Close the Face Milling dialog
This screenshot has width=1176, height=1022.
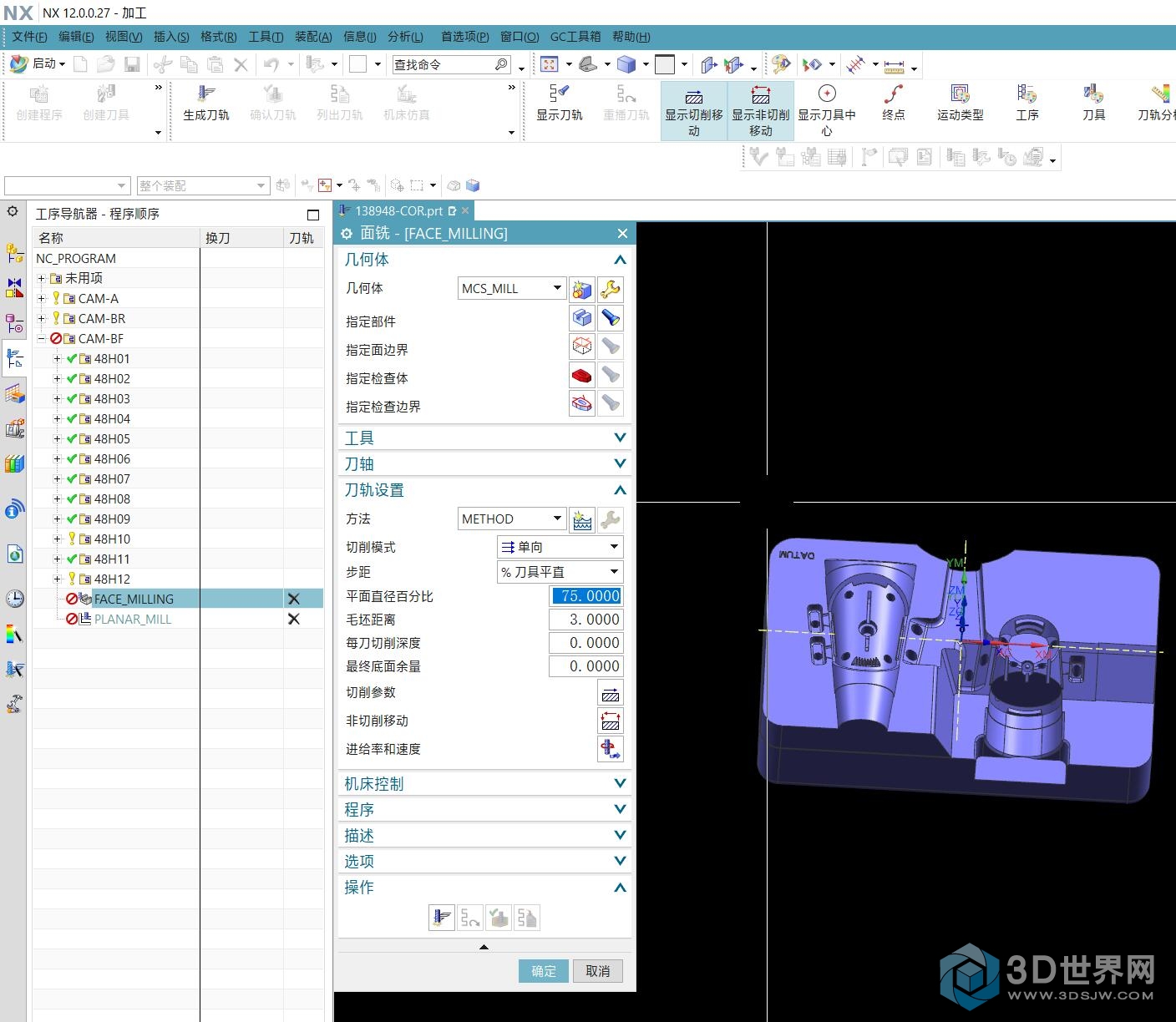[x=622, y=233]
